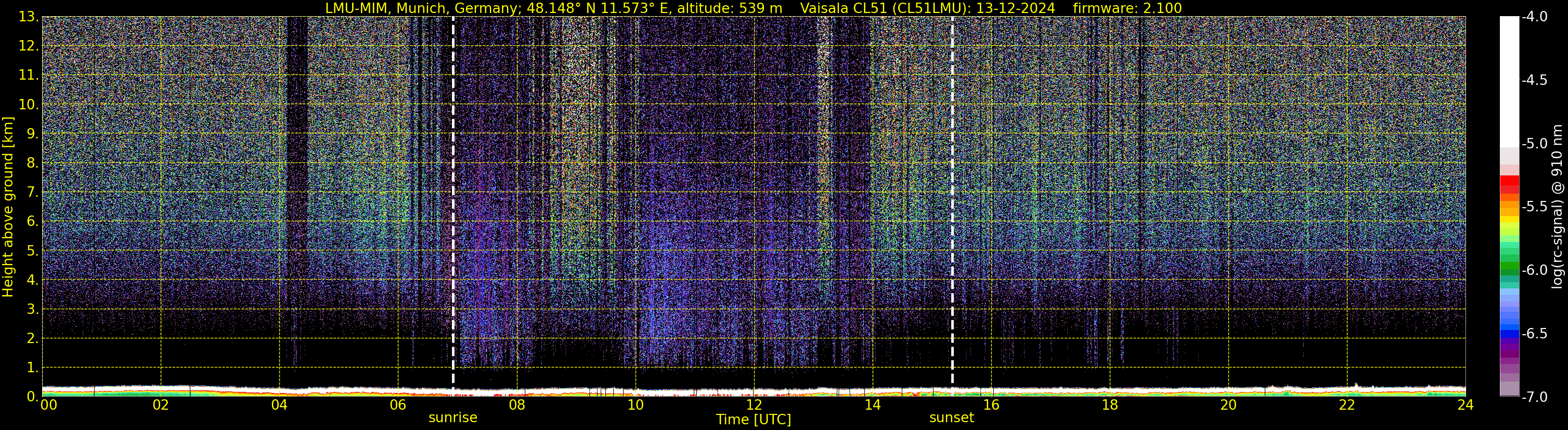
Task: Click colorbar tick label '-6.5'
Action: [1535, 334]
